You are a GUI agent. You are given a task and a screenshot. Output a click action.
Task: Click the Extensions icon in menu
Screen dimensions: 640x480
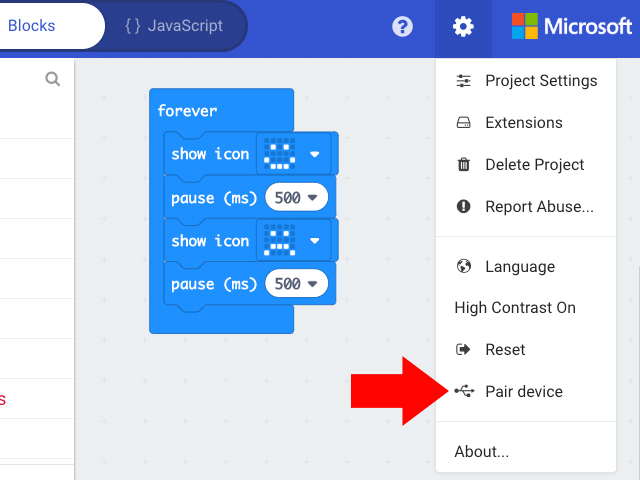[463, 123]
